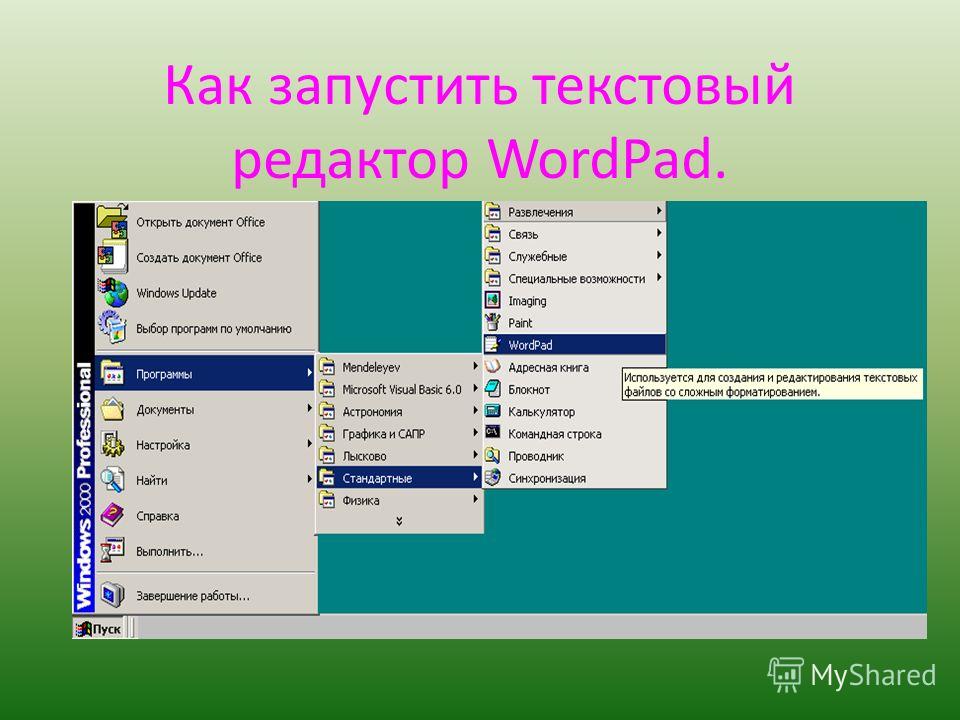Click the Mendeleyev label text
Screen dimensions: 960x720
(x=371, y=367)
